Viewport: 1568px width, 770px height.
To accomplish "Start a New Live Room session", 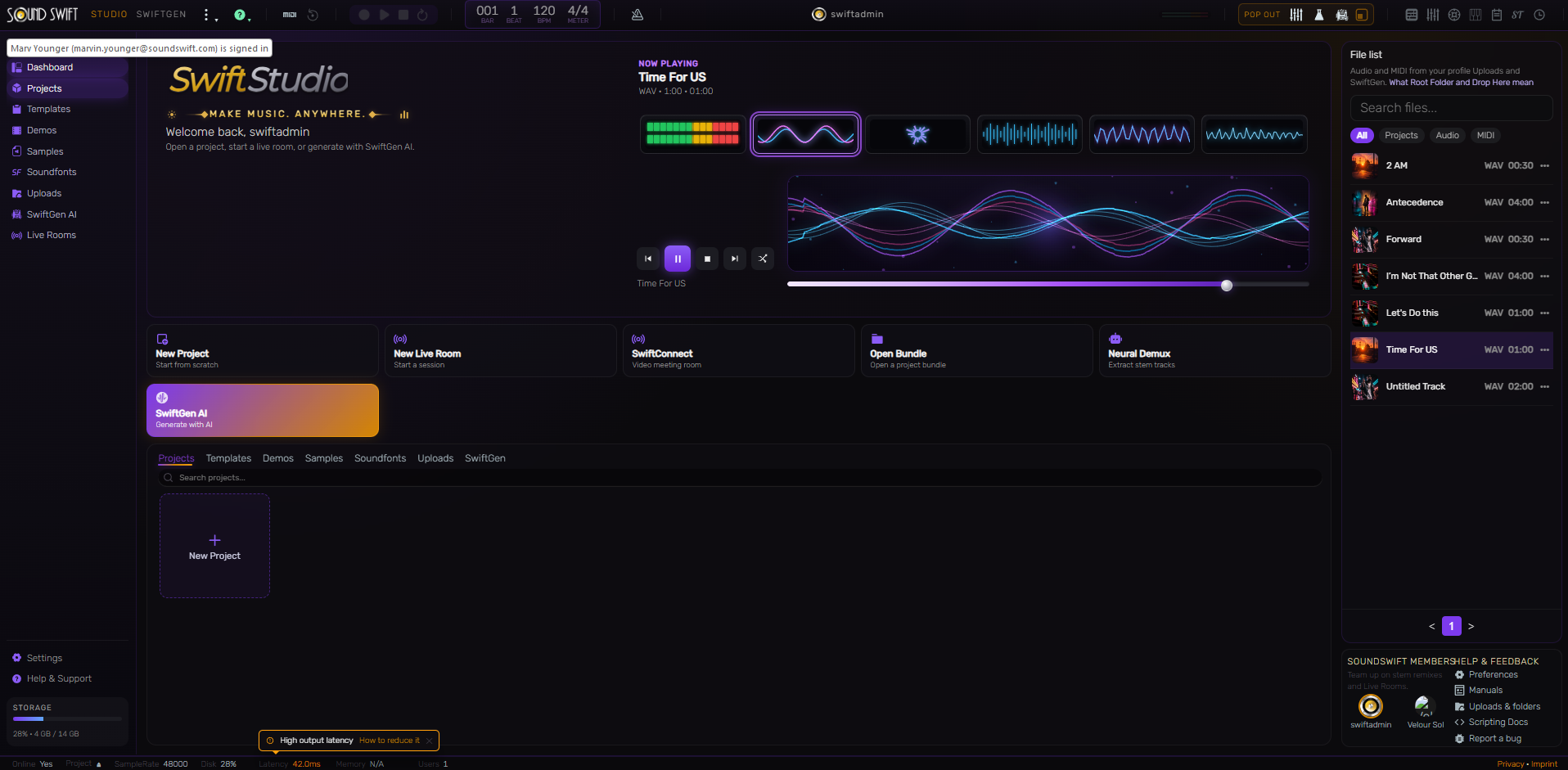I will click(501, 351).
